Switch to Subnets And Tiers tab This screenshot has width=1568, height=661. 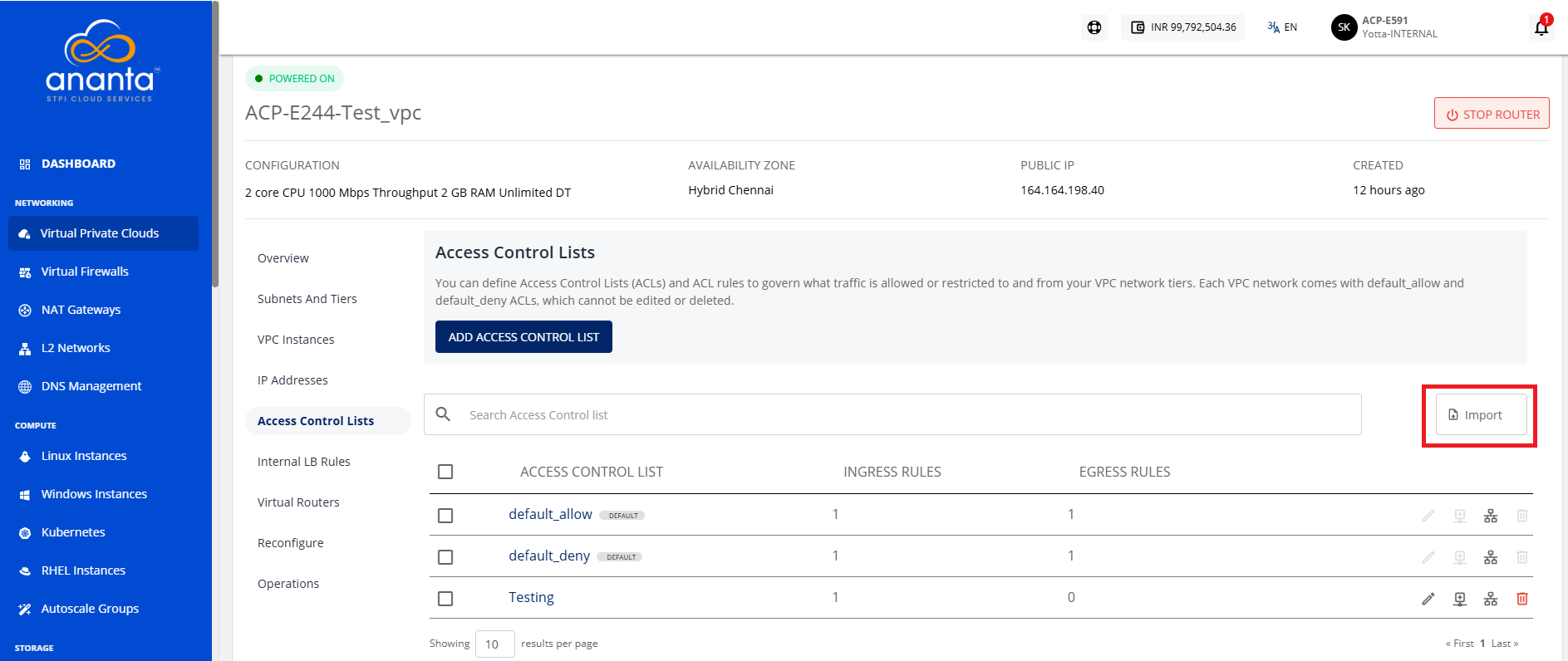coord(307,299)
